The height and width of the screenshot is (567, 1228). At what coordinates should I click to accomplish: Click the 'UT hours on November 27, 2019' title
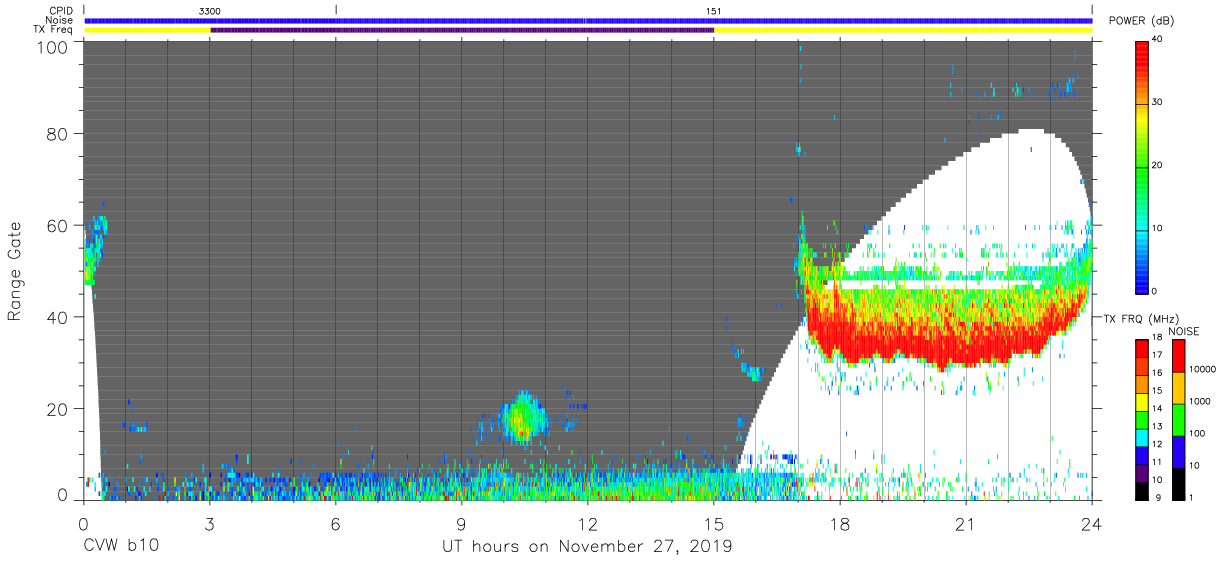coord(587,547)
